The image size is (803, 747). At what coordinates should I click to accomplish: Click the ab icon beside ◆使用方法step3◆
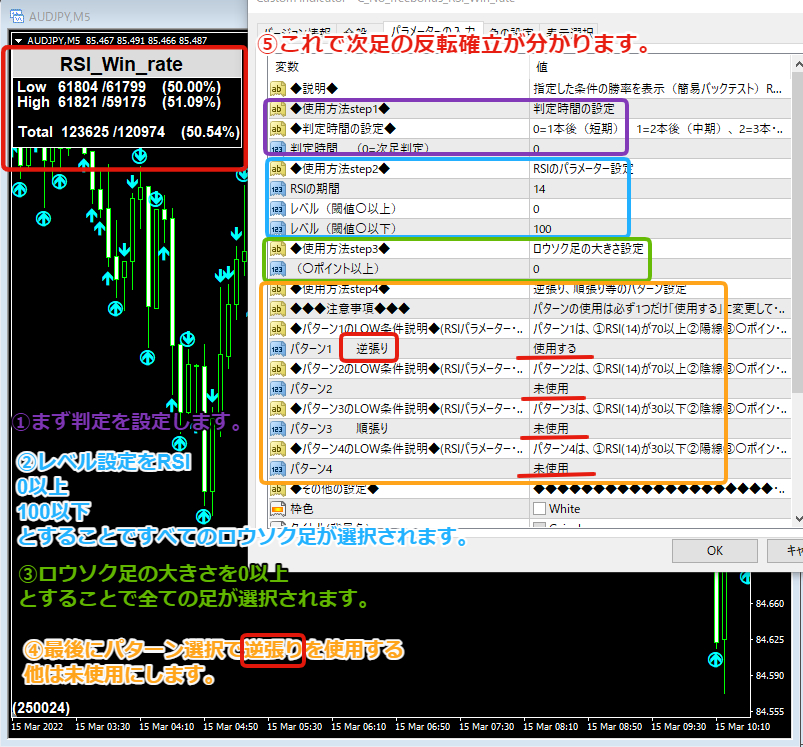(x=277, y=249)
